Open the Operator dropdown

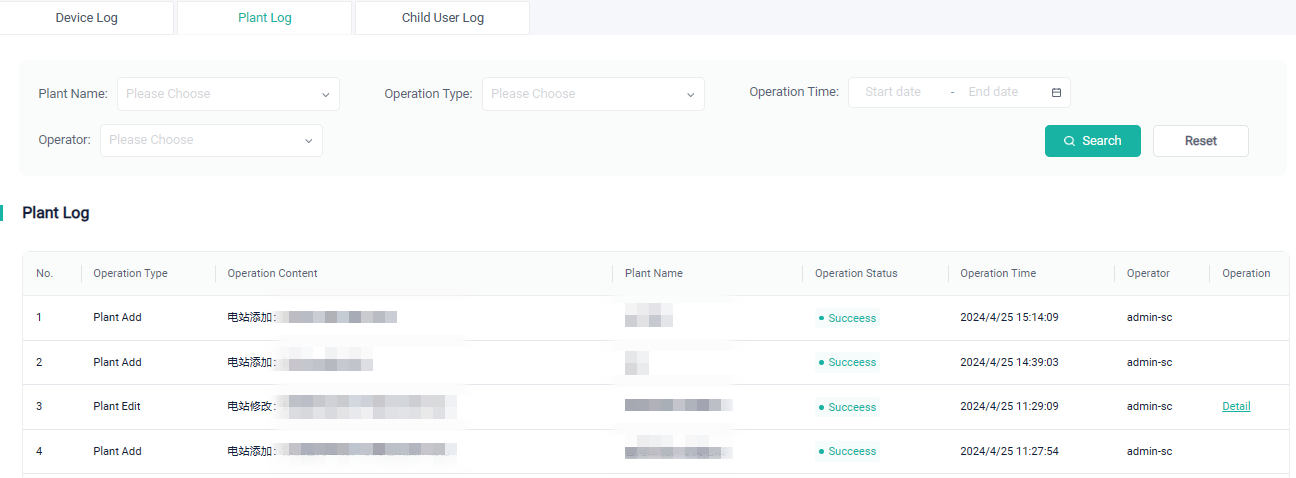pos(211,140)
